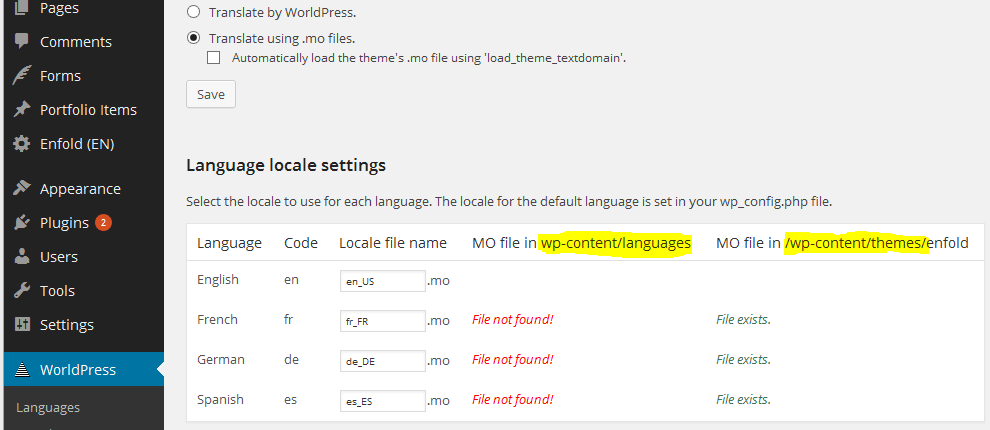
Task: Enable automatically load theme's .mo file checkbox
Action: coord(214,58)
